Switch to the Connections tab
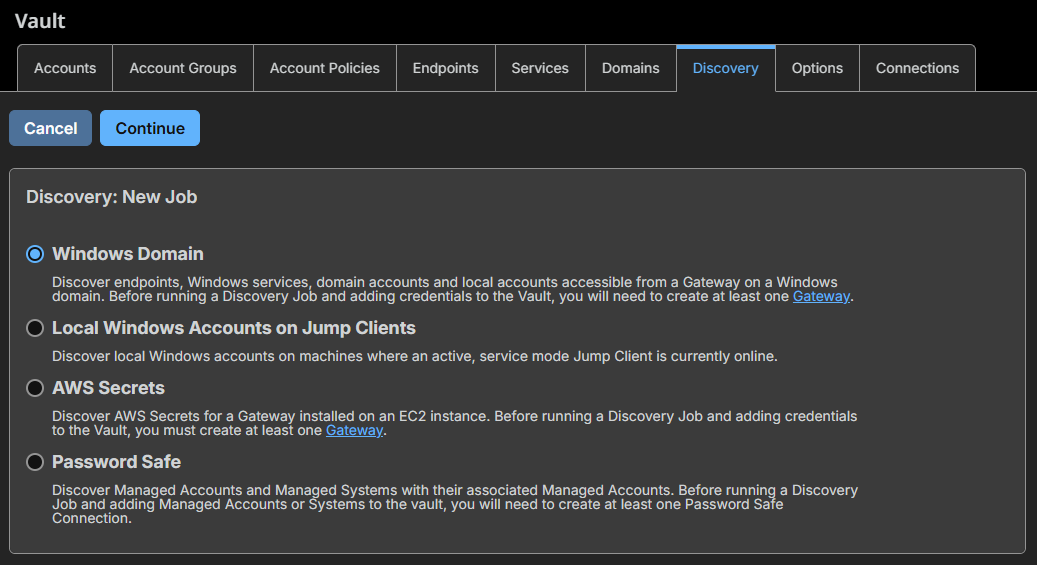 pyautogui.click(x=917, y=68)
